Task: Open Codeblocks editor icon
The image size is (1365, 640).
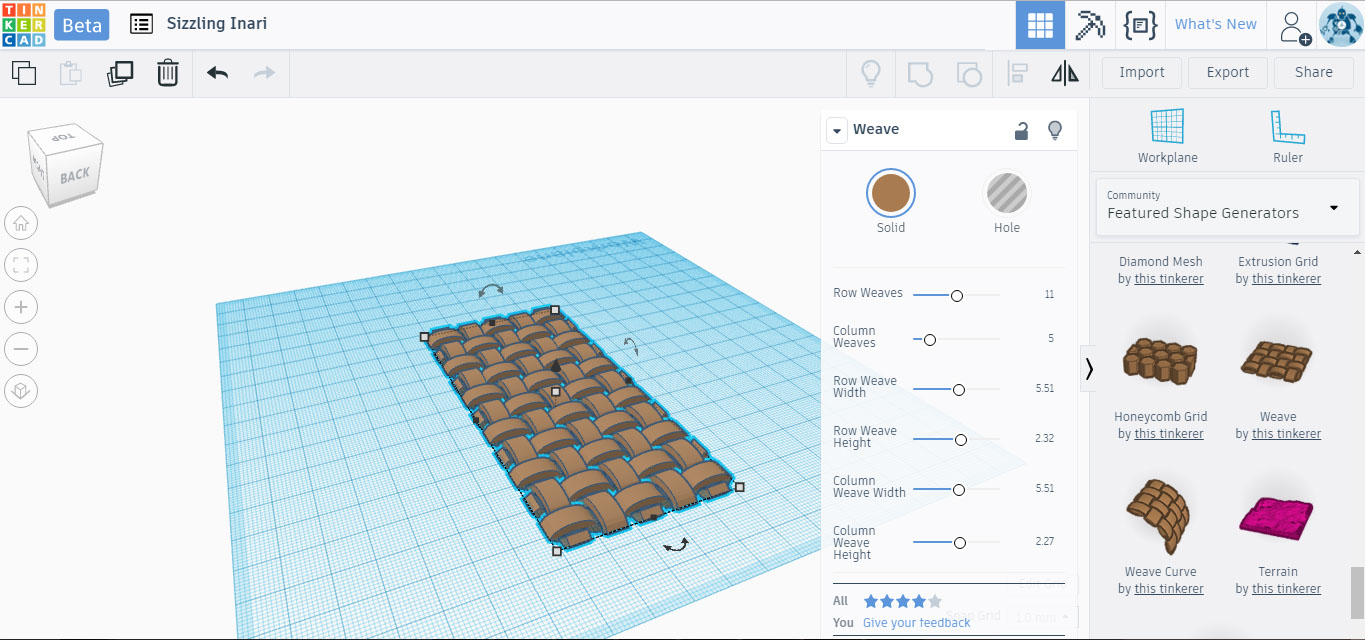Action: [1140, 25]
